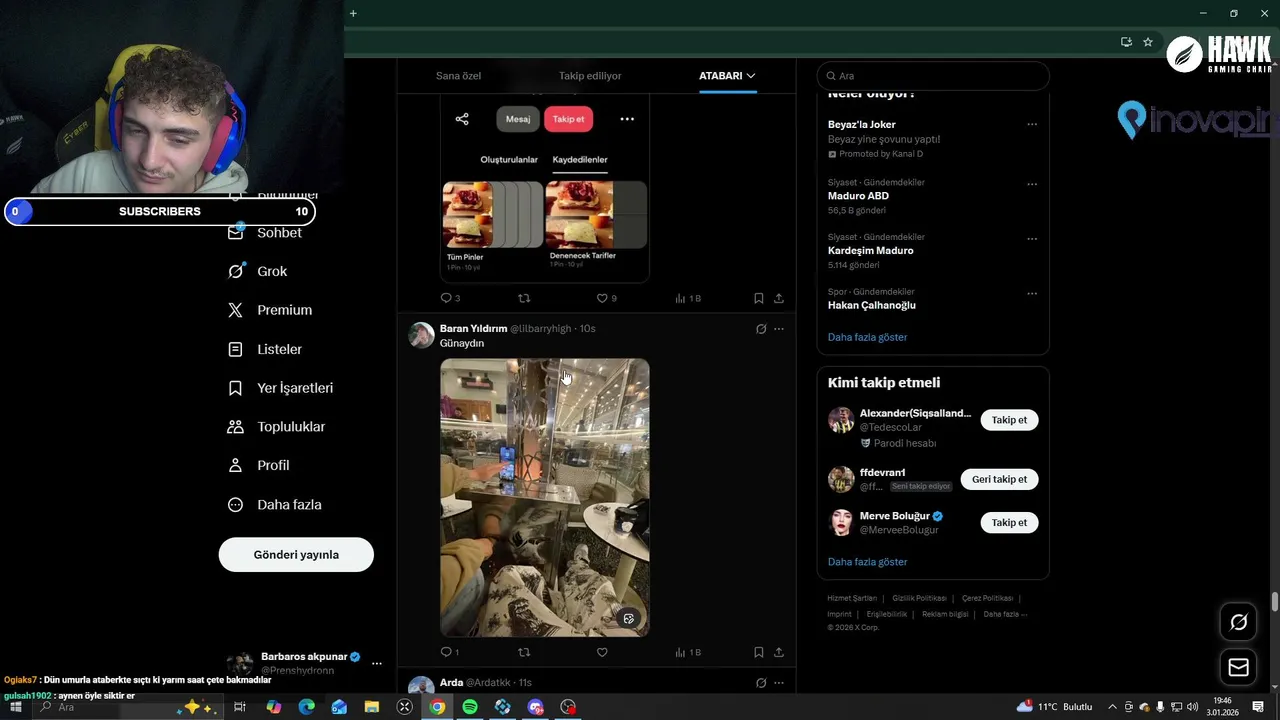Switch to the Takip ediliyor tab
Image resolution: width=1280 pixels, height=720 pixels.
tap(590, 76)
